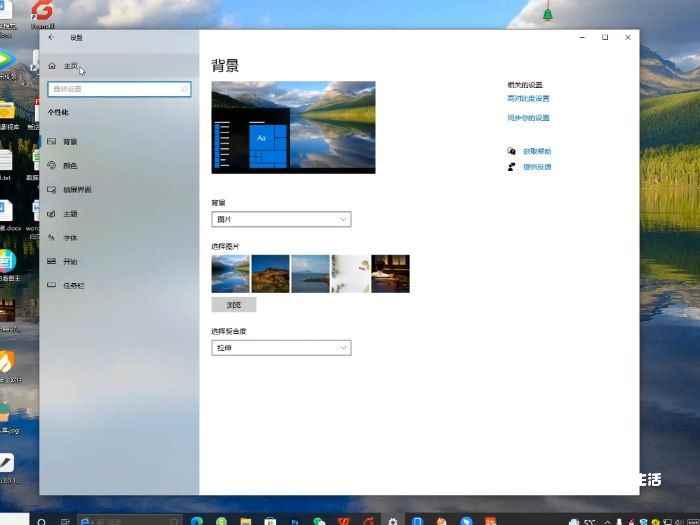Go back with the Settings back arrow

click(x=51, y=38)
